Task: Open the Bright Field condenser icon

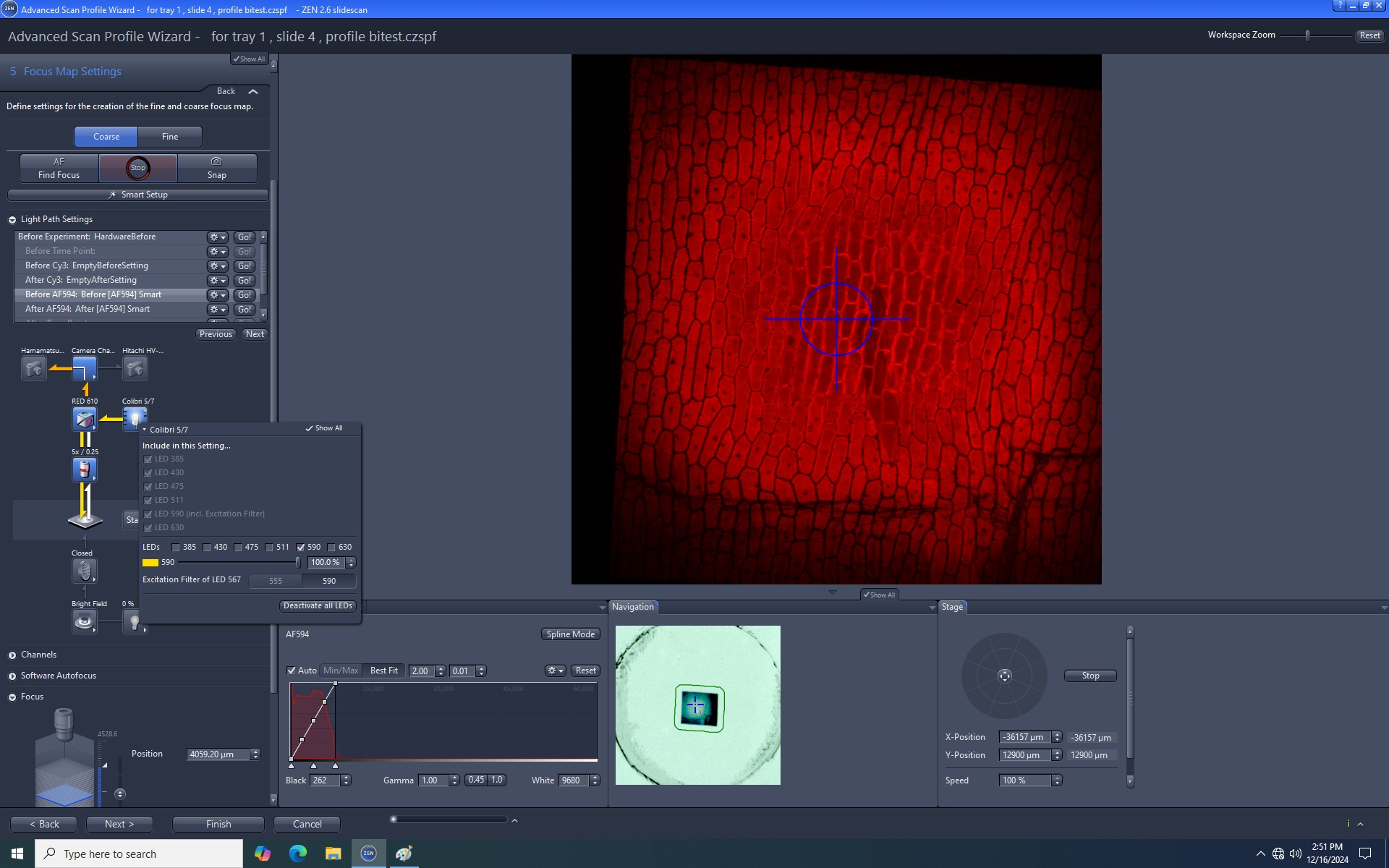Action: pyautogui.click(x=84, y=622)
